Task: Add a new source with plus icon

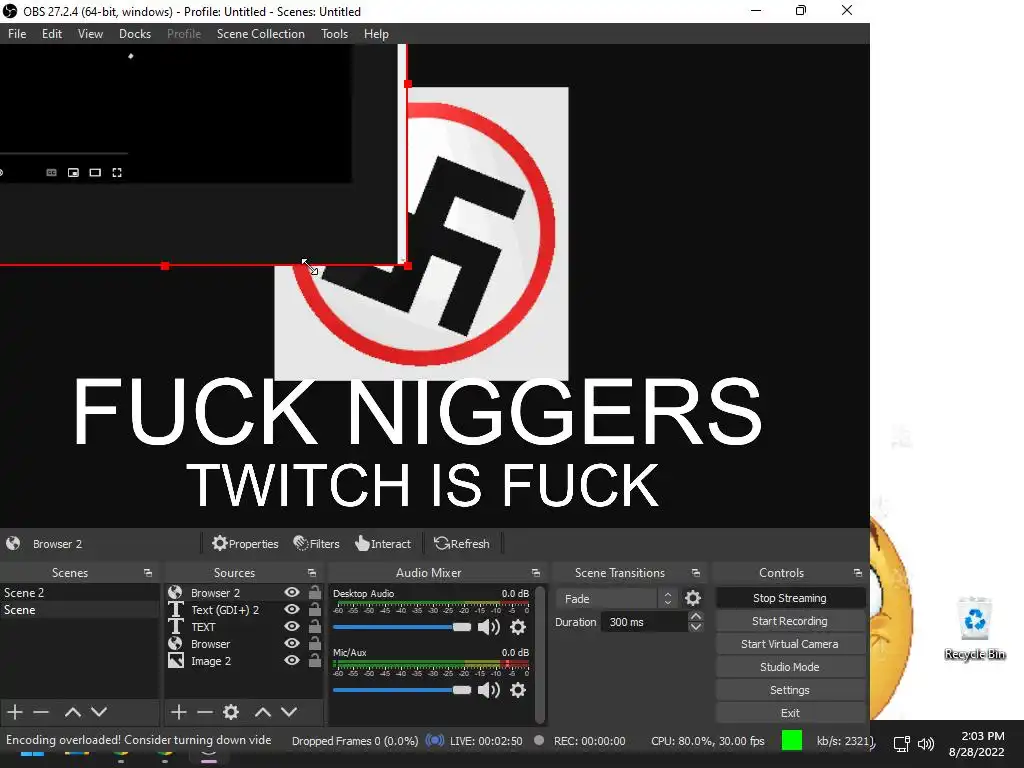Action: point(178,712)
